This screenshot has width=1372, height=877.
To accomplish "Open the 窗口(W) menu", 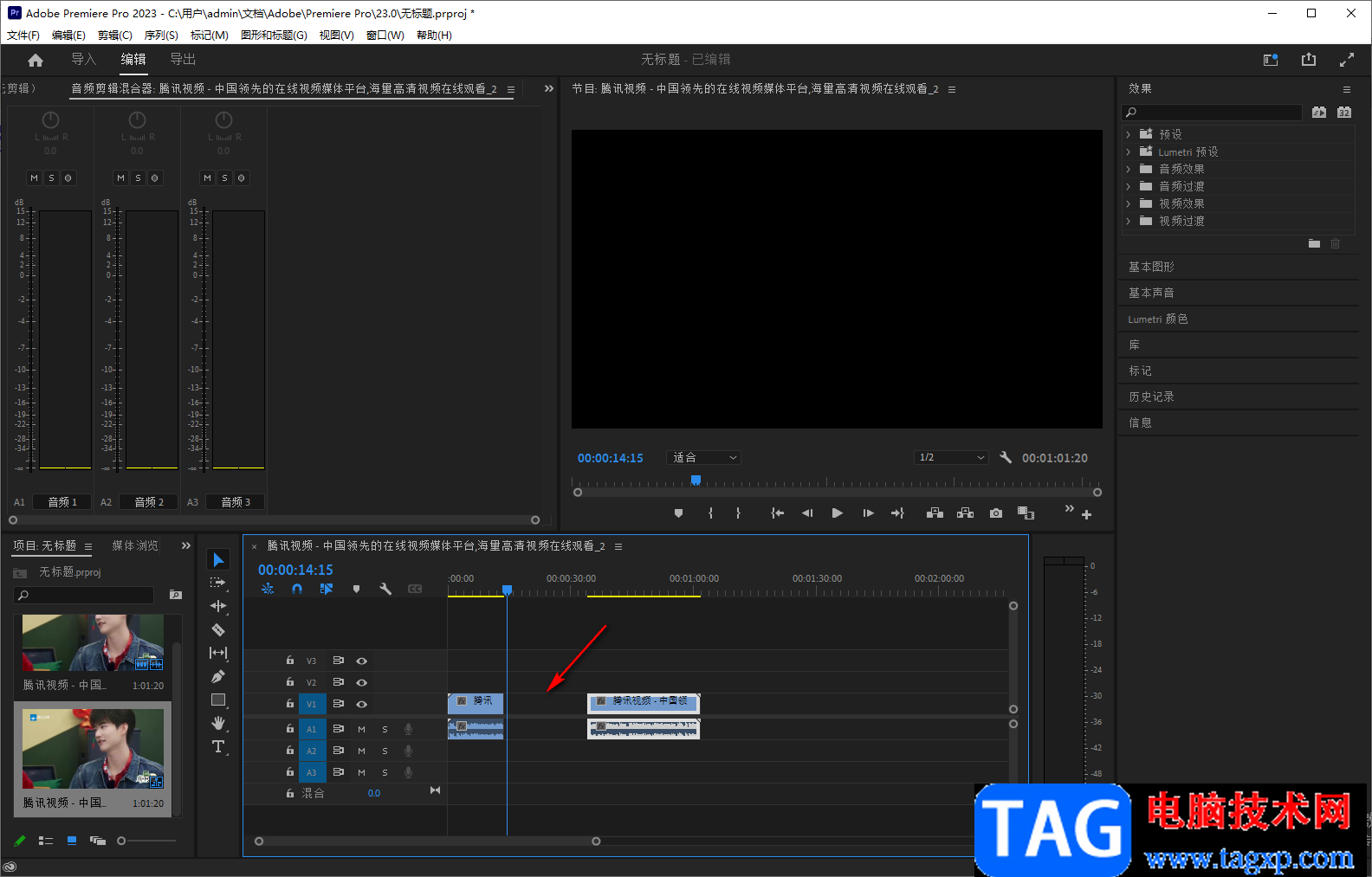I will click(385, 35).
